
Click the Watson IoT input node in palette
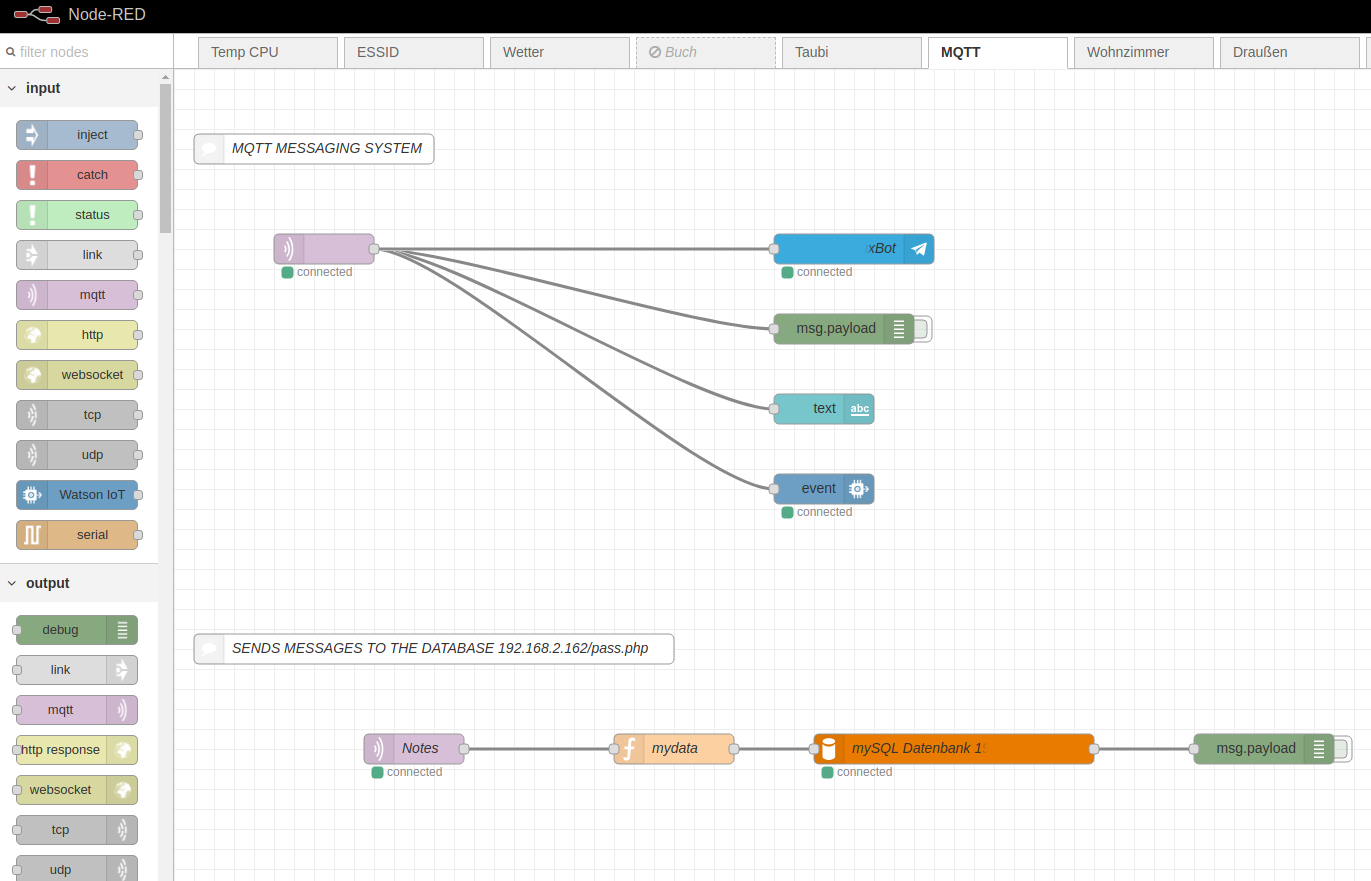77,495
